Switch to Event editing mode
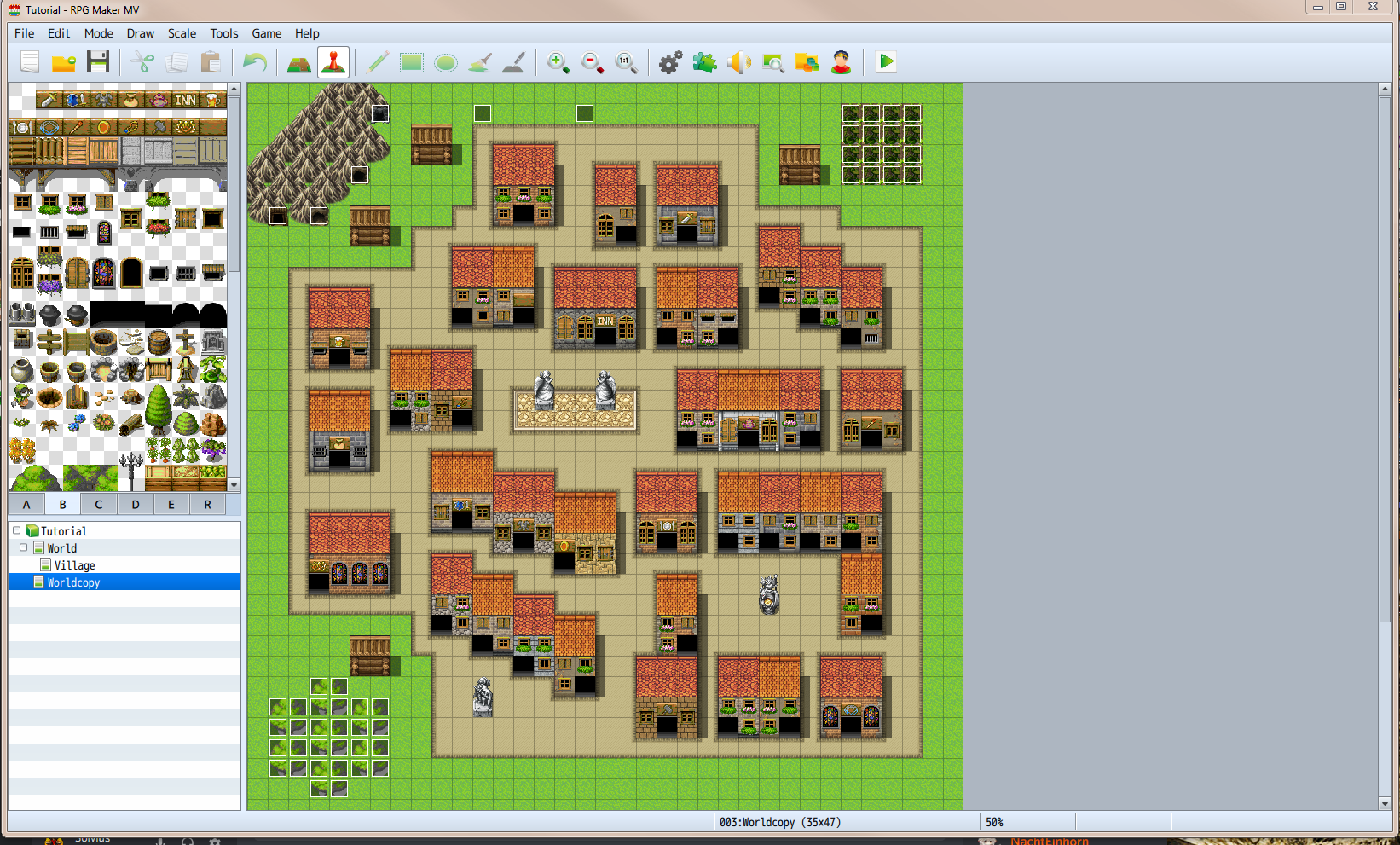 (x=333, y=62)
